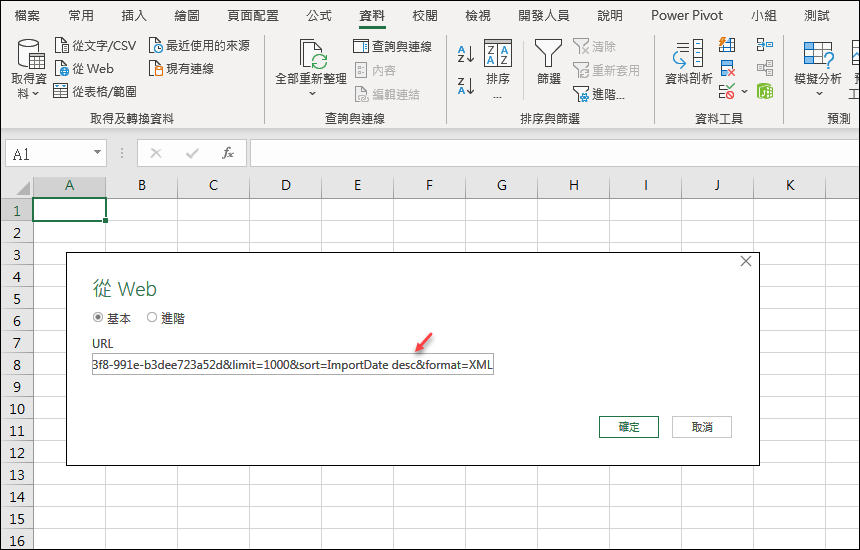The height and width of the screenshot is (550, 860).
Task: Open the Name Box dropdown arrow
Action: (x=97, y=153)
